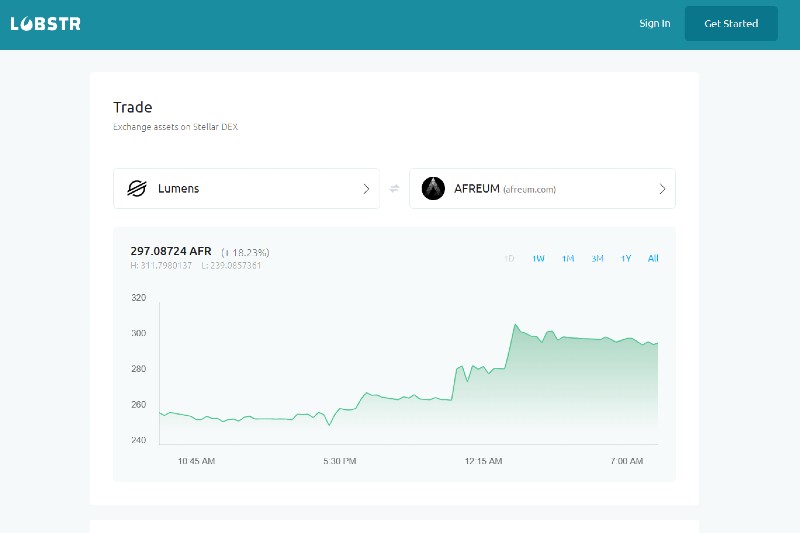Click the Stellar Lumens rocket icon
This screenshot has height=533, width=800.
point(137,188)
